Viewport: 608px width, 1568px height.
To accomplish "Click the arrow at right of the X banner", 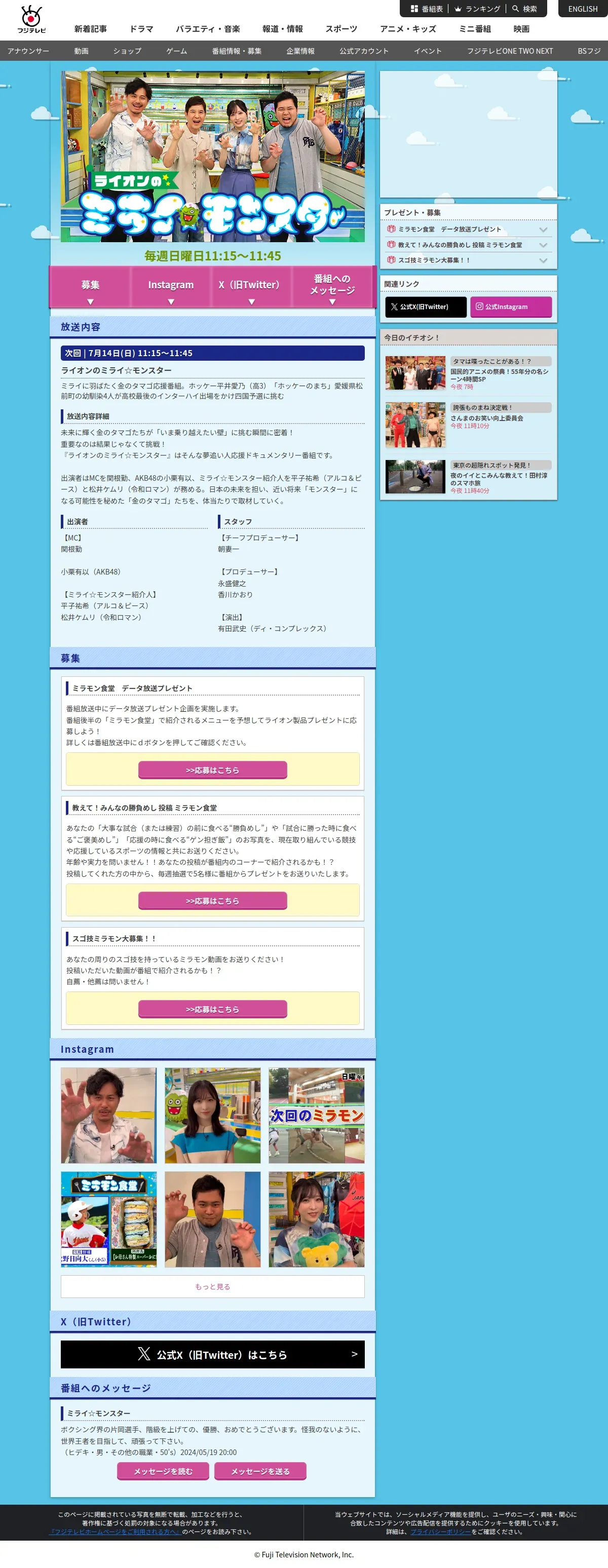I will 354,1354.
